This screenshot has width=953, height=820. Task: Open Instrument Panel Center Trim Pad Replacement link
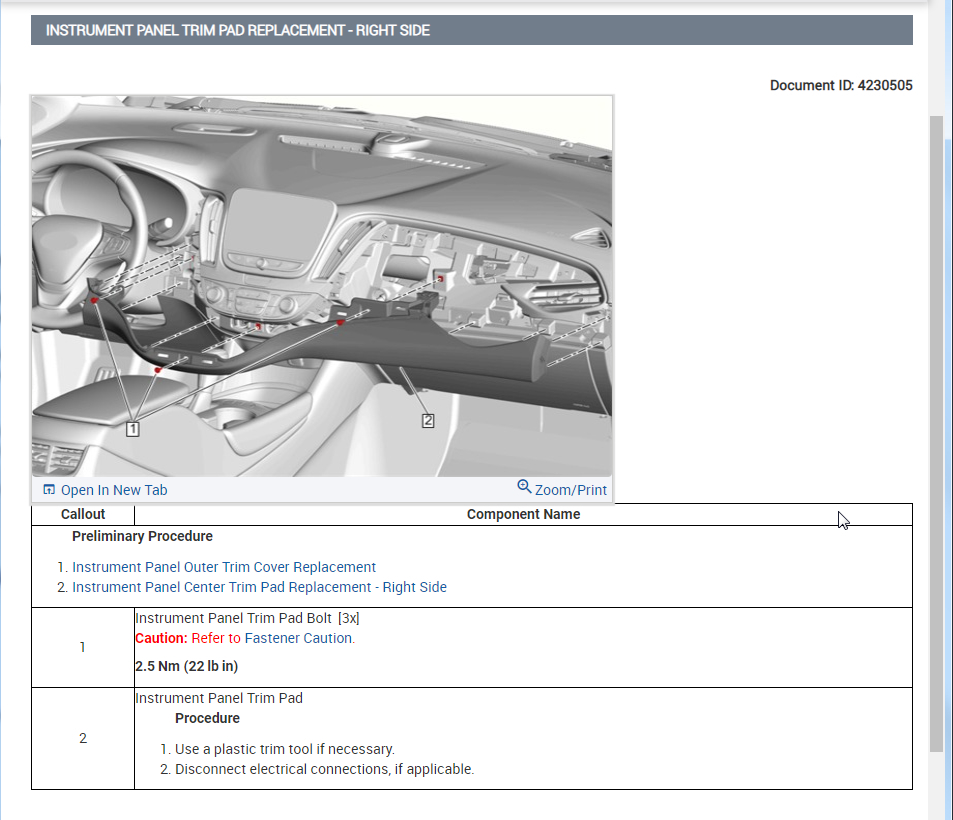pos(260,587)
